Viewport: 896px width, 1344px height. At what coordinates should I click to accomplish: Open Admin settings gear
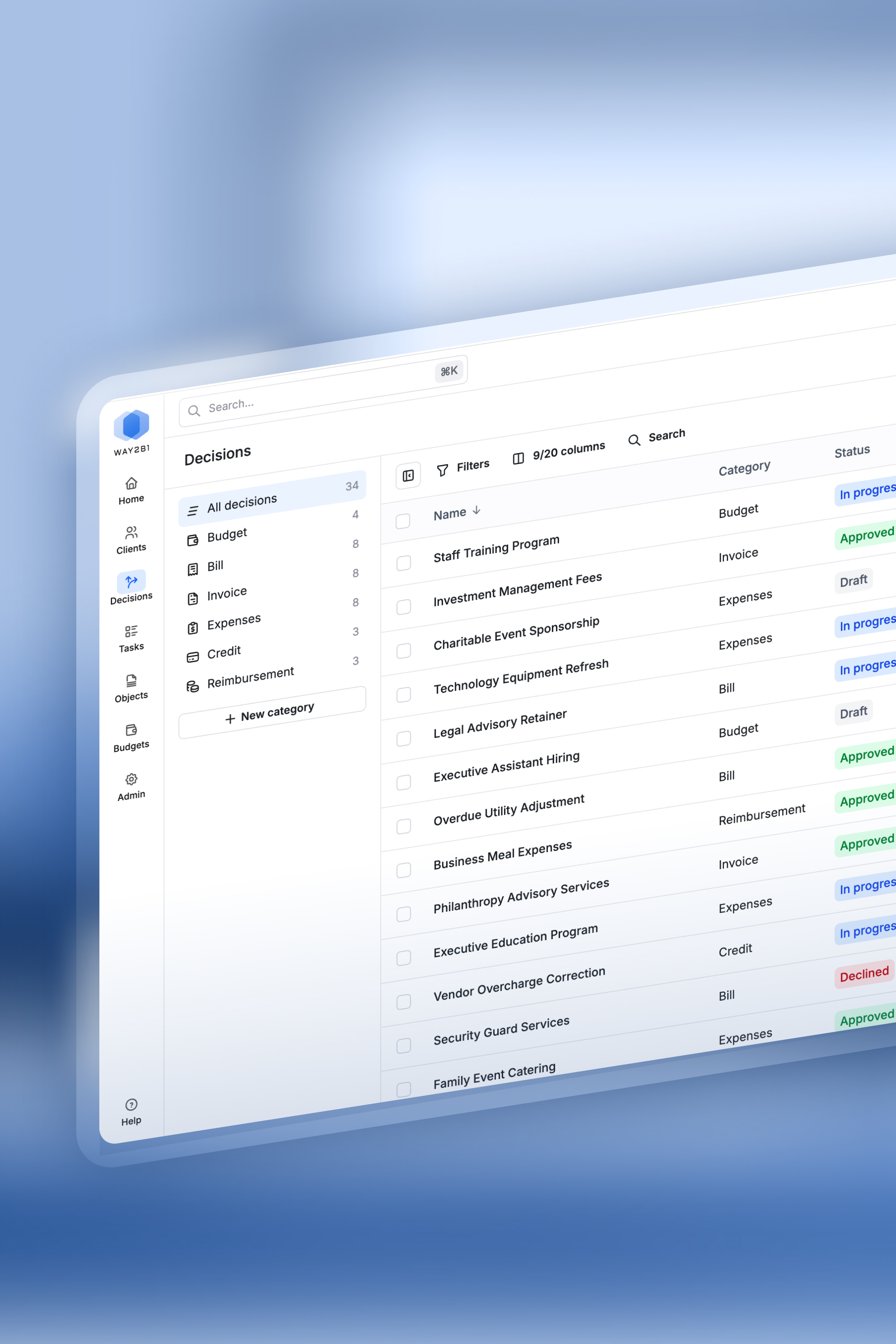[131, 780]
